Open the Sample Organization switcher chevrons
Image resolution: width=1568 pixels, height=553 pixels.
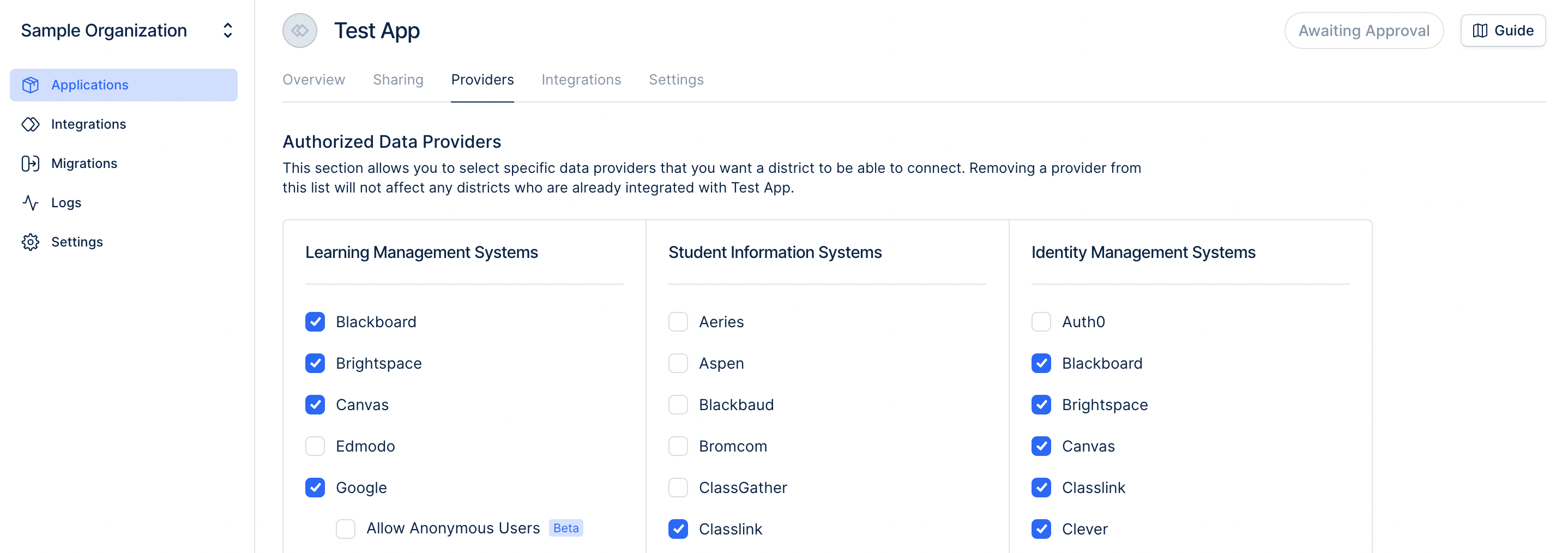click(x=228, y=31)
